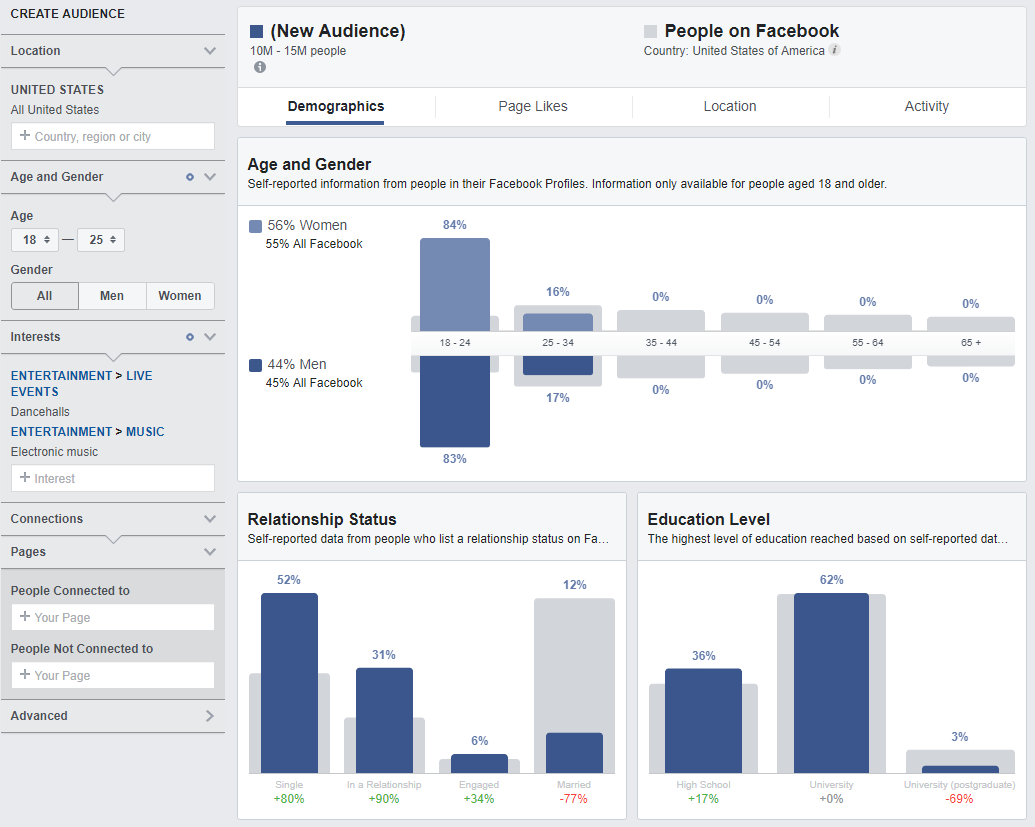Click the info icon beside United States of America
1035x827 pixels.
[835, 50]
